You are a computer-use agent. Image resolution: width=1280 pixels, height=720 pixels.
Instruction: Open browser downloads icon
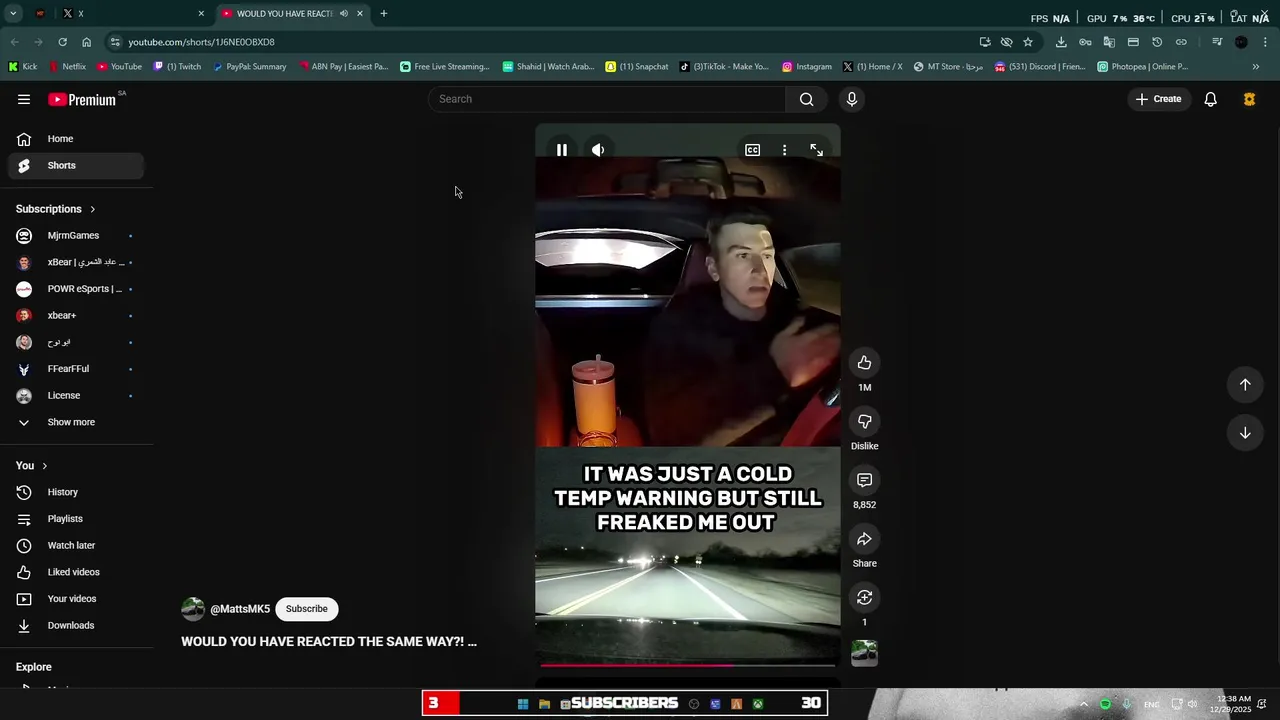pyautogui.click(x=1061, y=42)
